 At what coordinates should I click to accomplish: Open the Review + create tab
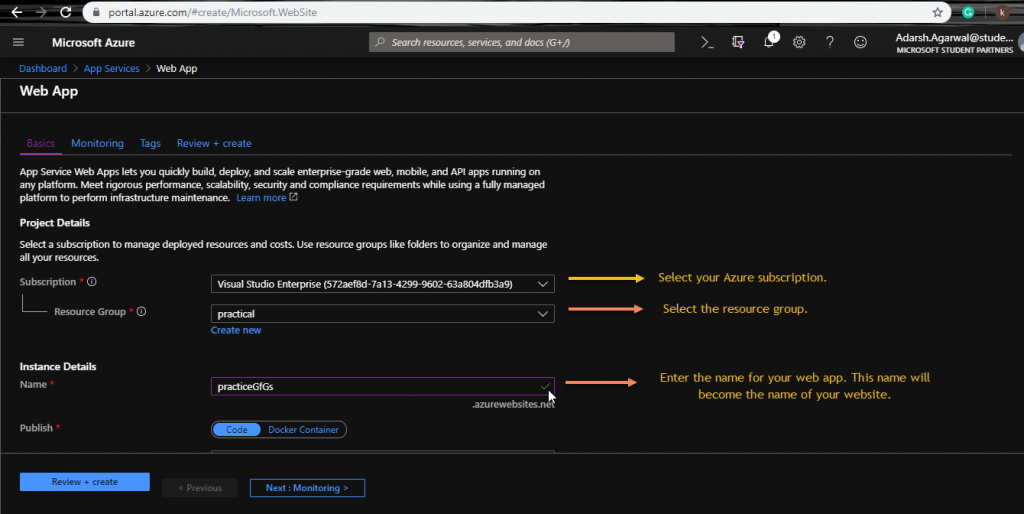point(214,144)
